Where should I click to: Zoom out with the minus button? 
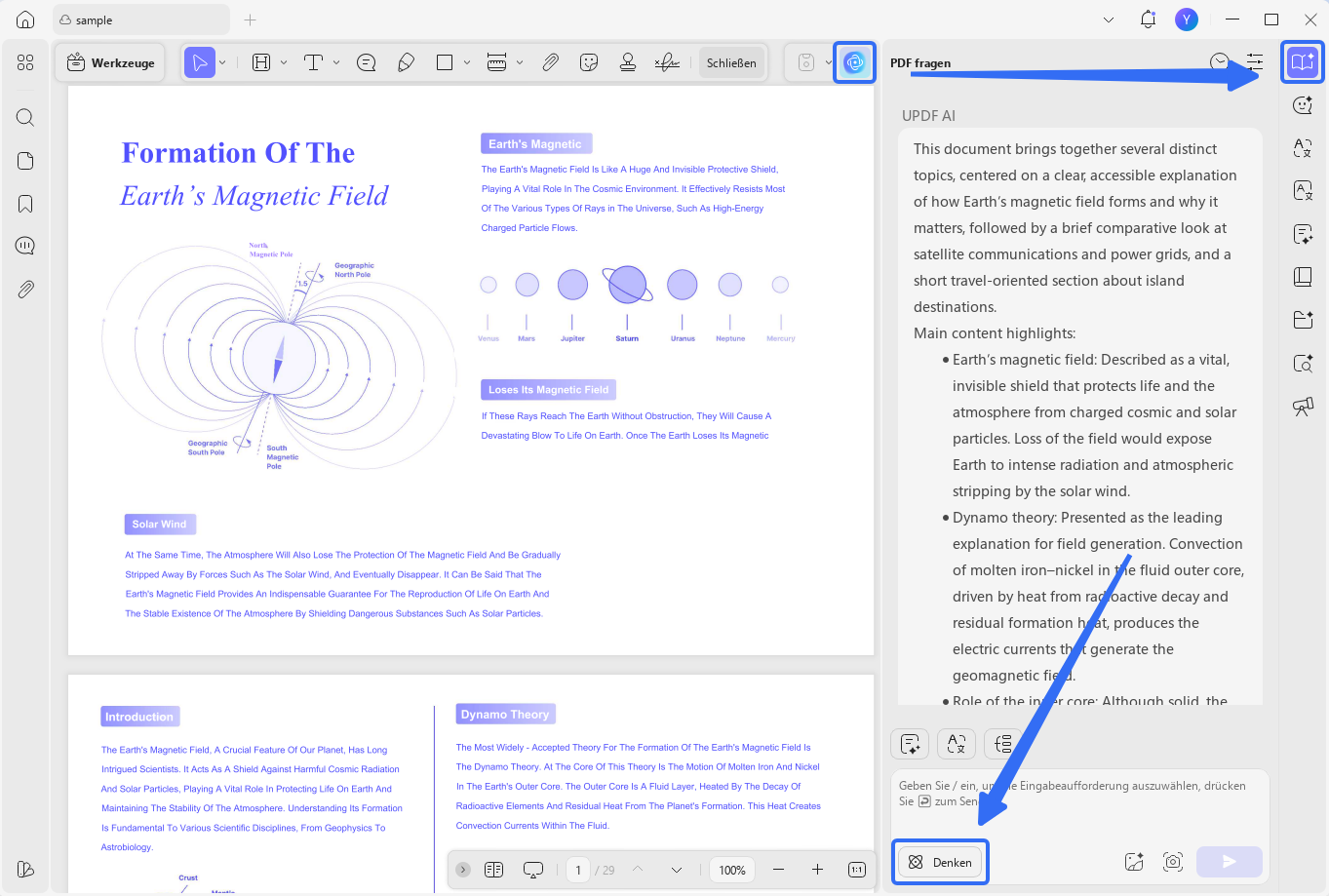tap(778, 870)
